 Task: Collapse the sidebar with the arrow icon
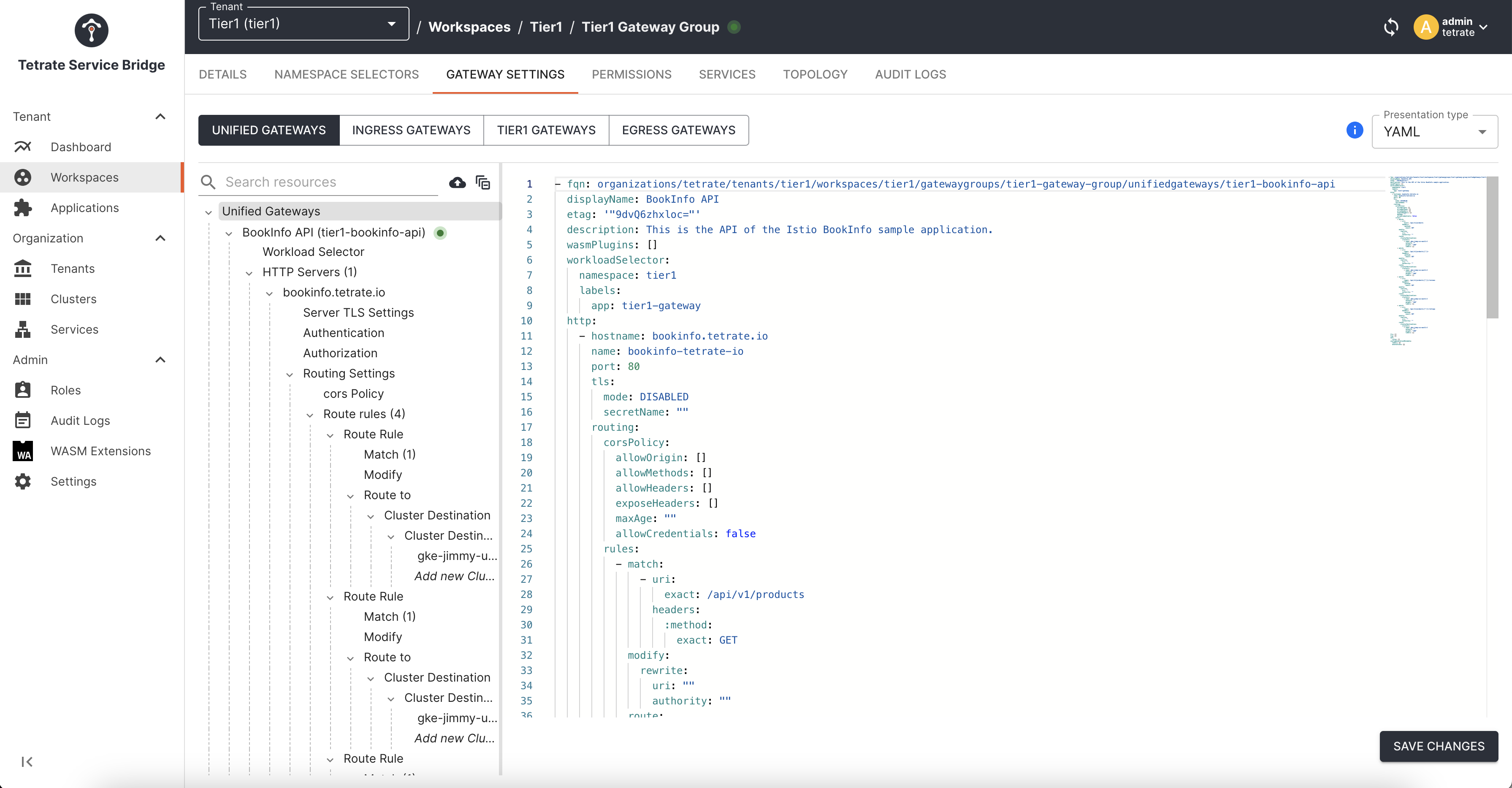(27, 761)
